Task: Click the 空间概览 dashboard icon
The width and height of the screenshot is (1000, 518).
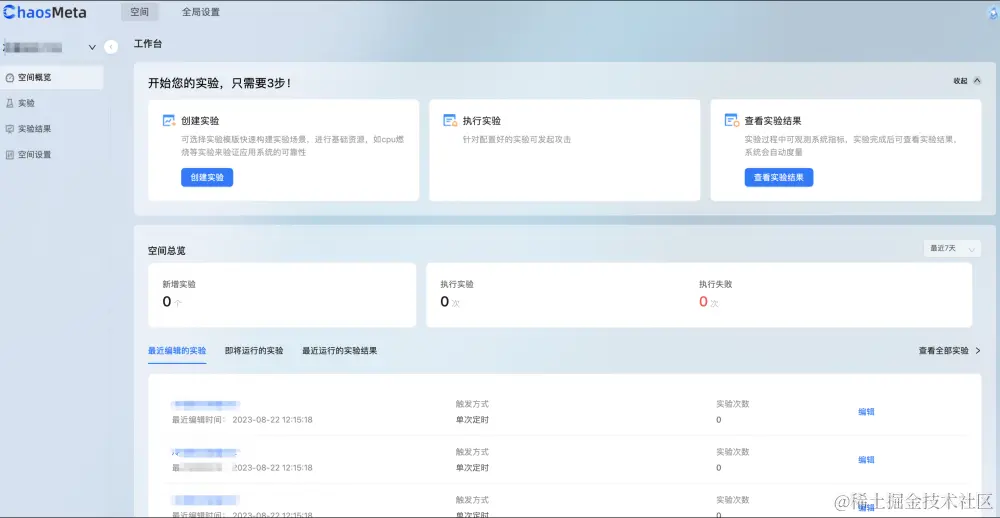Action: coord(10,78)
